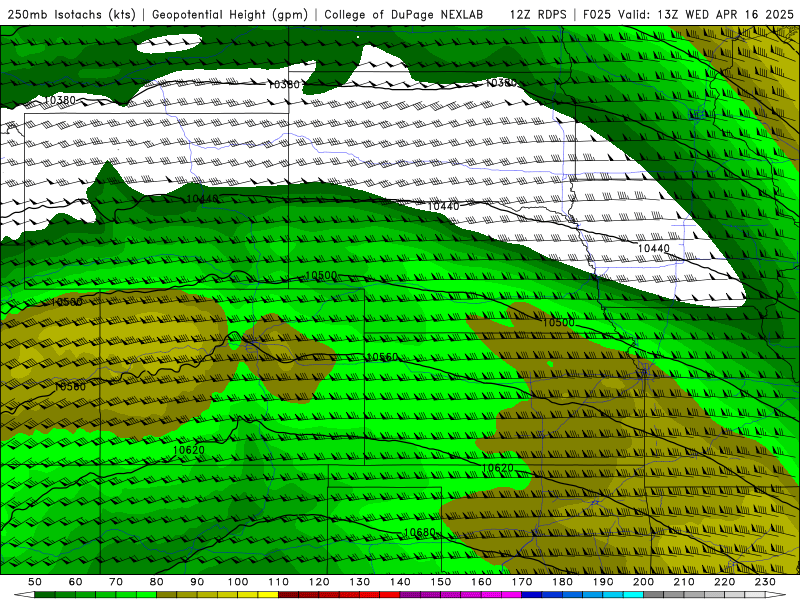Click the 220 value on the color scale
The height and width of the screenshot is (600, 800).
[x=725, y=582]
